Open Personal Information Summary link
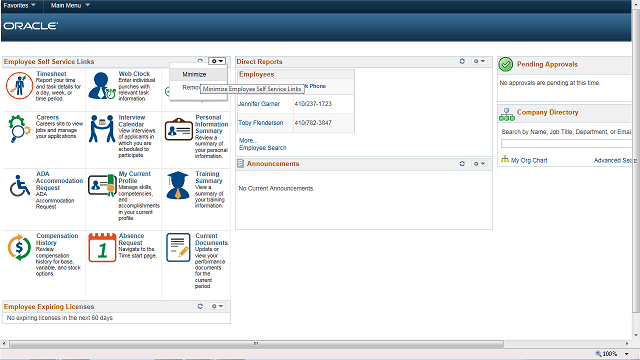This screenshot has height=360, width=640. pyautogui.click(x=211, y=124)
